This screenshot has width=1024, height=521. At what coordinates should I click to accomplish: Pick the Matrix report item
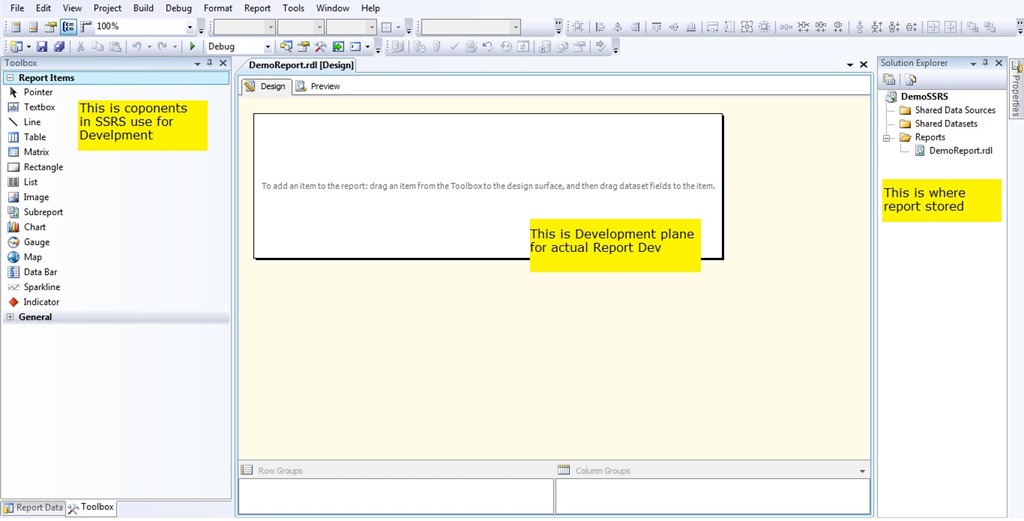click(x=36, y=152)
